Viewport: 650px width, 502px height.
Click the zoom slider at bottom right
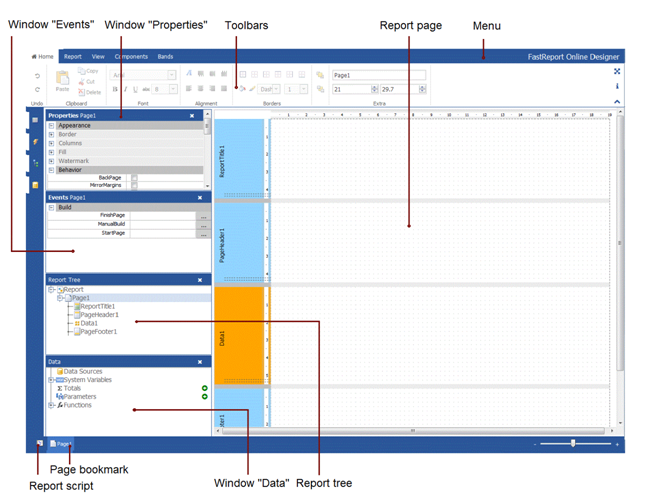pos(573,443)
